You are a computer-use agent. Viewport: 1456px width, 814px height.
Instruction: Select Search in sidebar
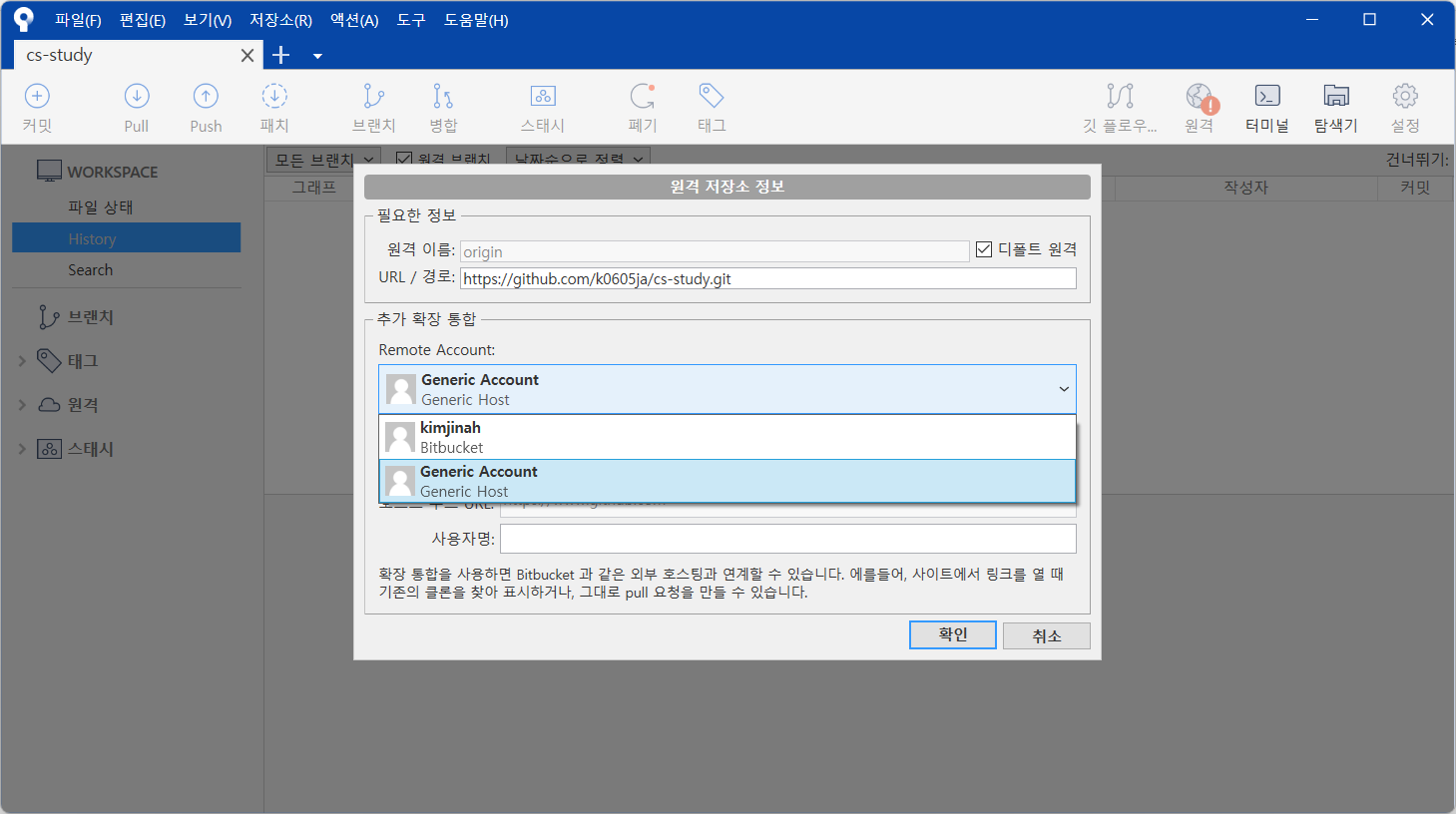[x=91, y=270]
